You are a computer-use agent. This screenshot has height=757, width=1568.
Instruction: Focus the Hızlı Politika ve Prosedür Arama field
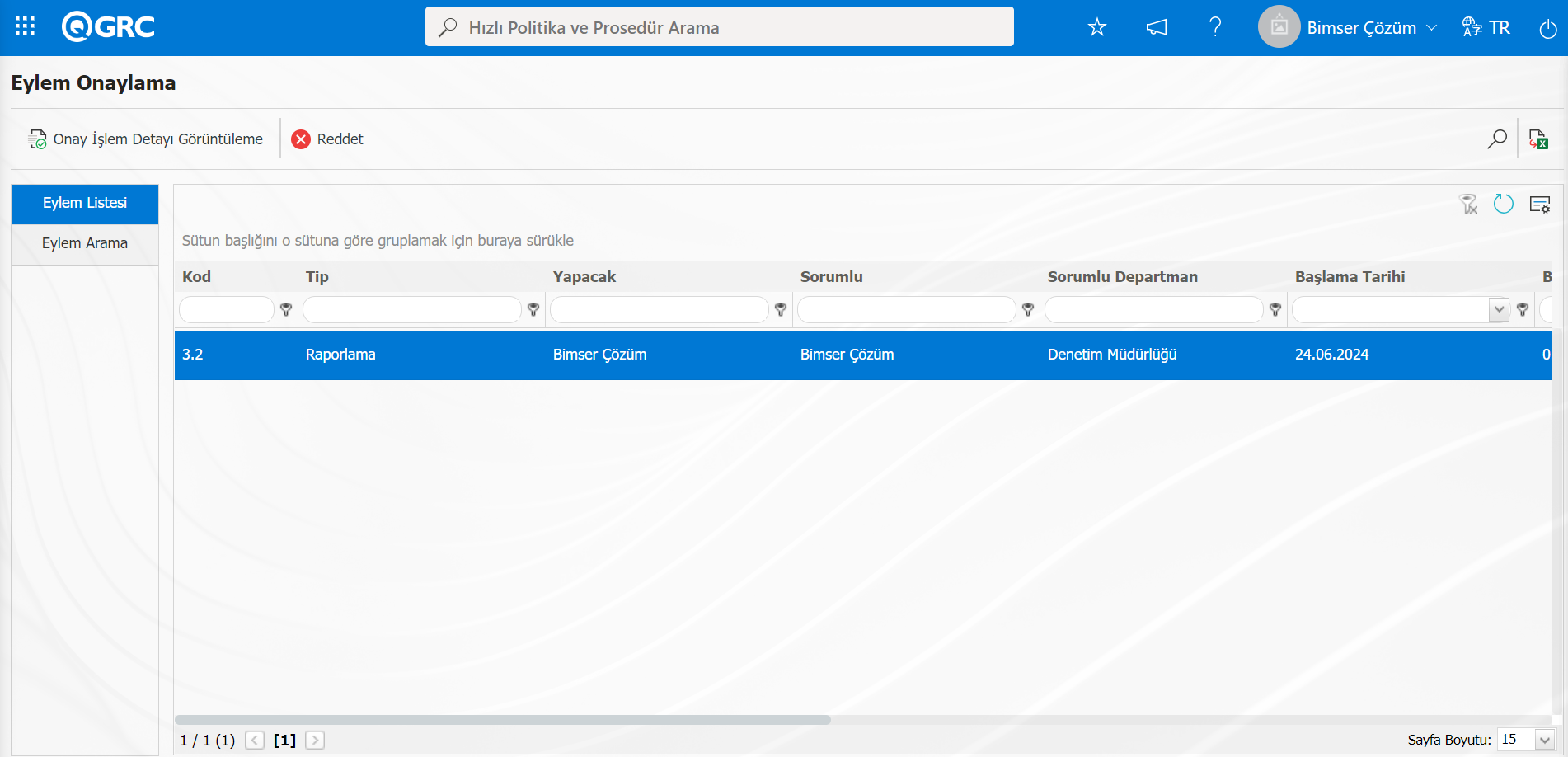719,27
